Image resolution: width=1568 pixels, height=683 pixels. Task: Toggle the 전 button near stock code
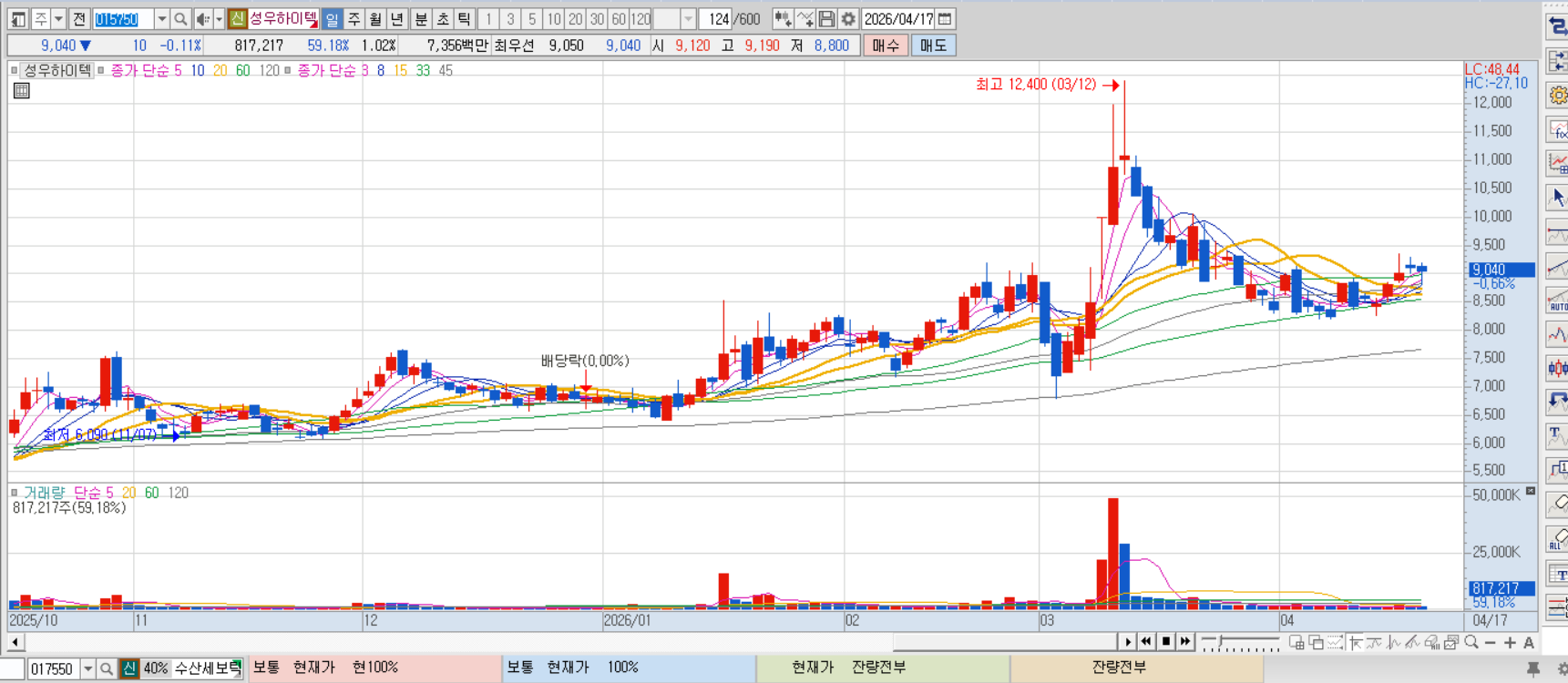[79, 19]
